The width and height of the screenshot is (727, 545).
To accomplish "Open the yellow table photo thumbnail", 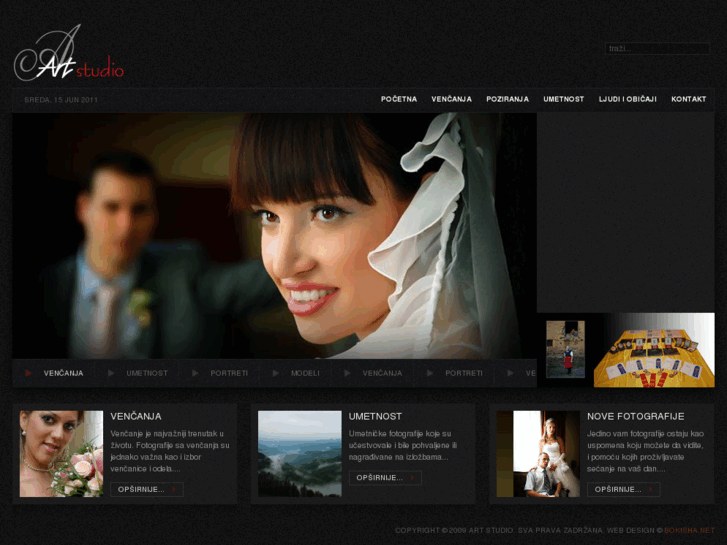I will [654, 350].
